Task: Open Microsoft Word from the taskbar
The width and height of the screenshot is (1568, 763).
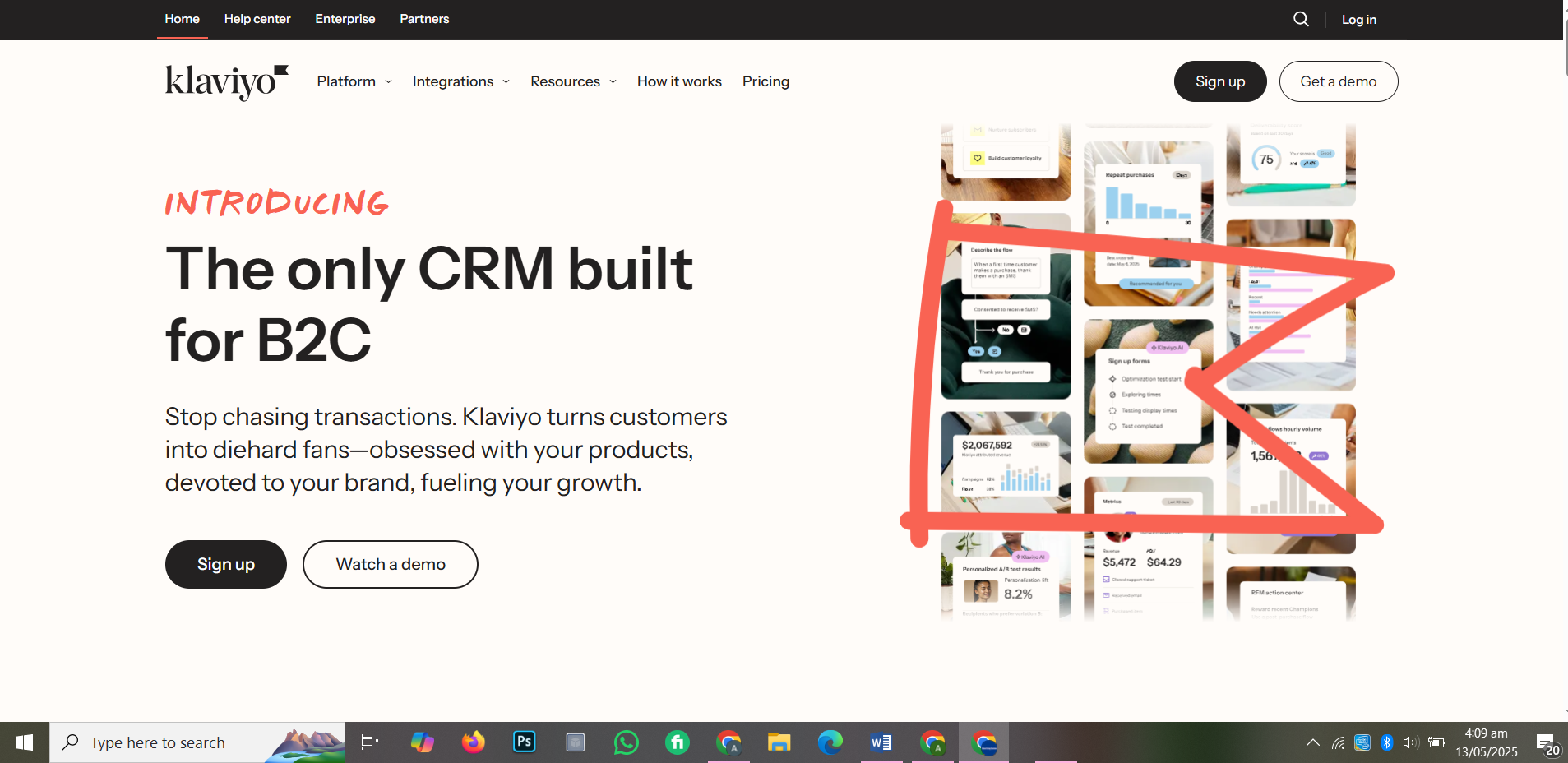Action: pos(881,742)
